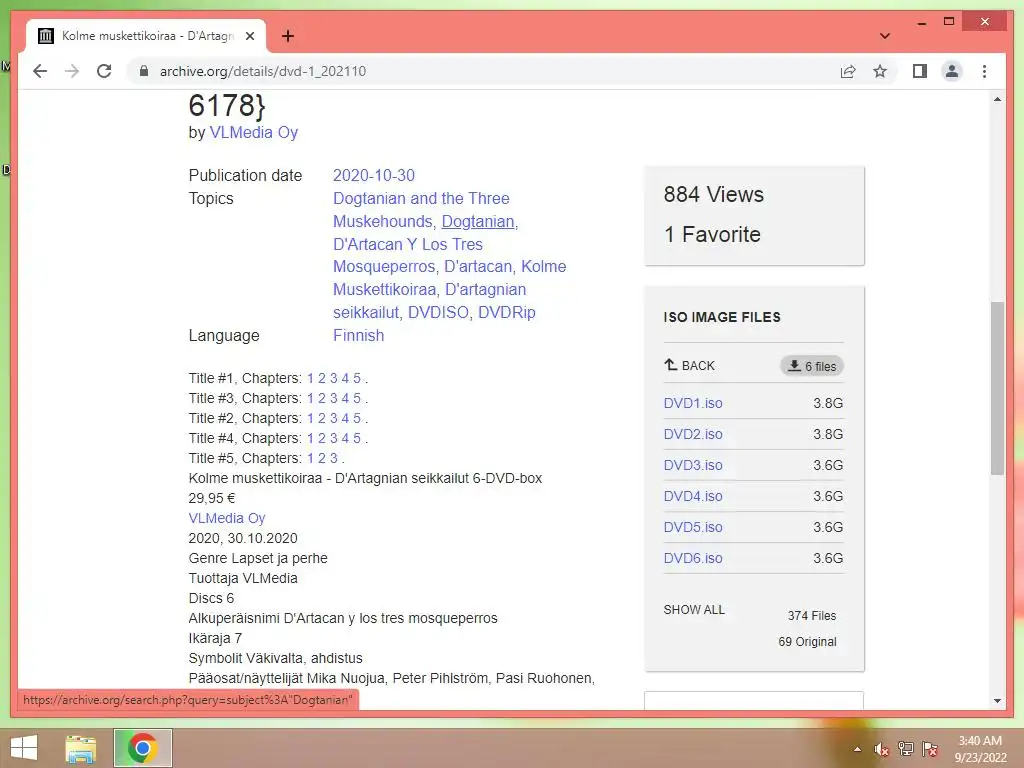1024x768 pixels.
Task: Download DVD2.iso
Action: tap(693, 434)
